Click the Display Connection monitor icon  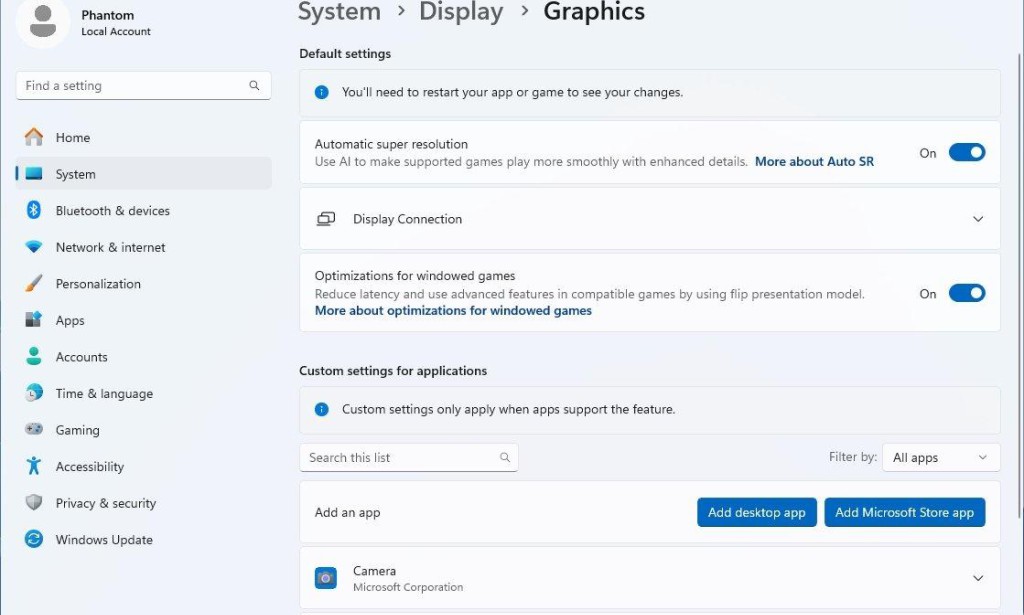click(x=325, y=218)
